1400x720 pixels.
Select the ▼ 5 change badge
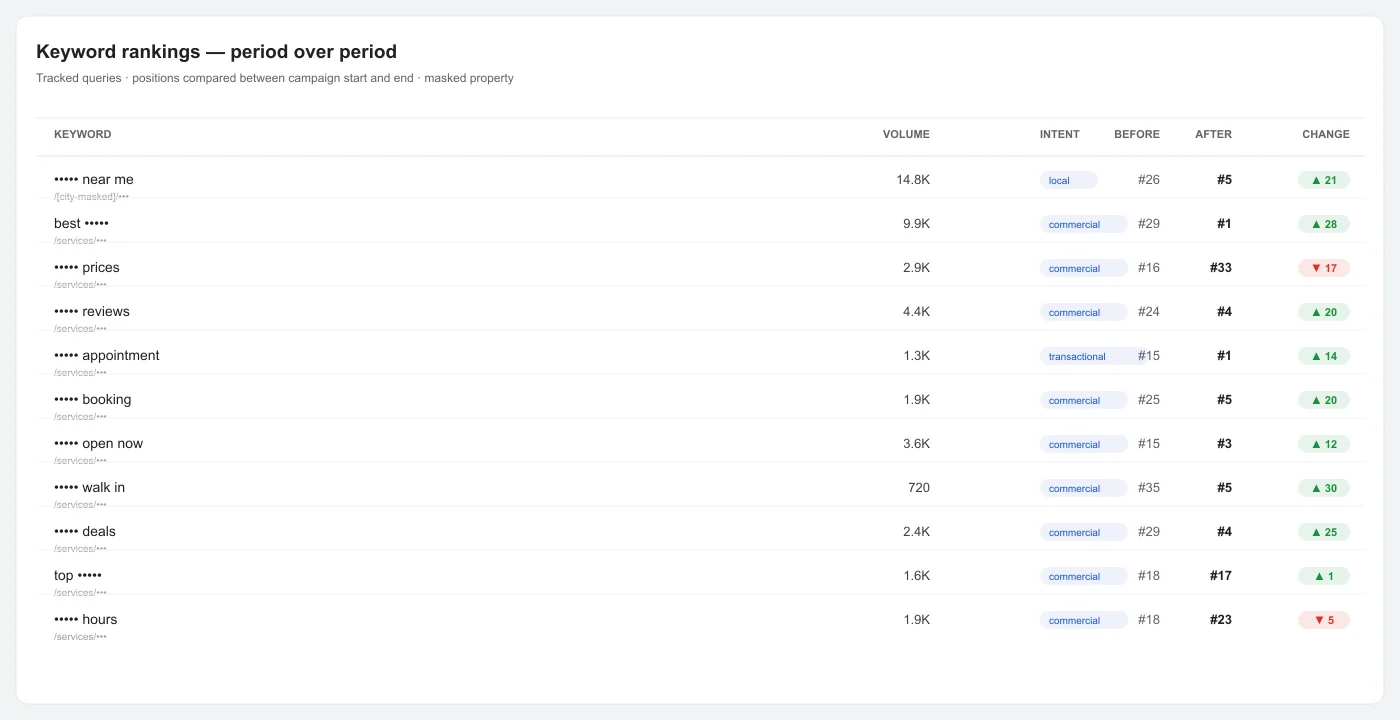tap(1324, 620)
